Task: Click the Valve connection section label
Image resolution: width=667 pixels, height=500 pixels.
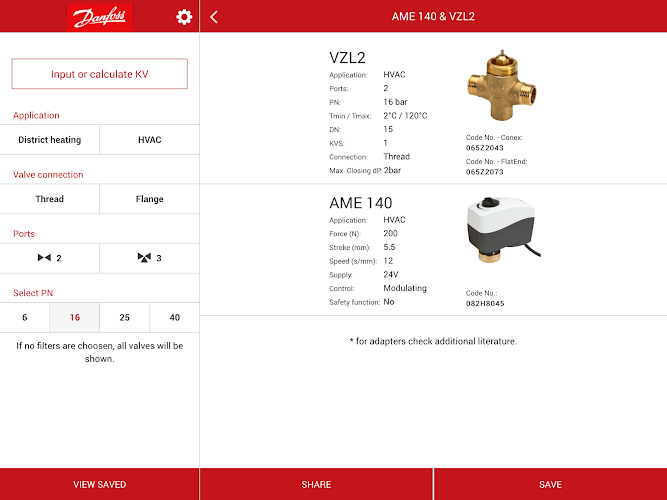Action: coord(48,174)
